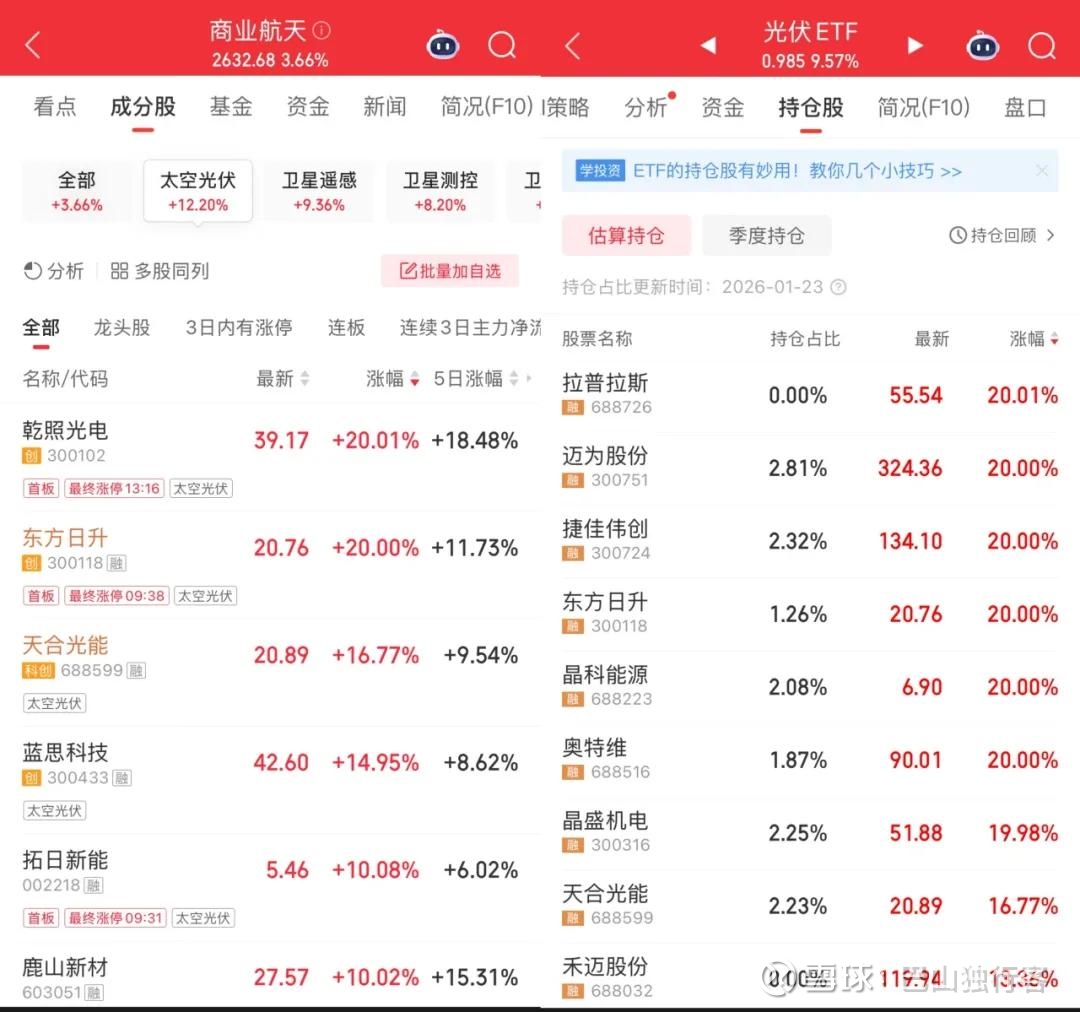Open search in 光伏ETF header
The height and width of the screenshot is (1012, 1080).
click(x=1041, y=46)
